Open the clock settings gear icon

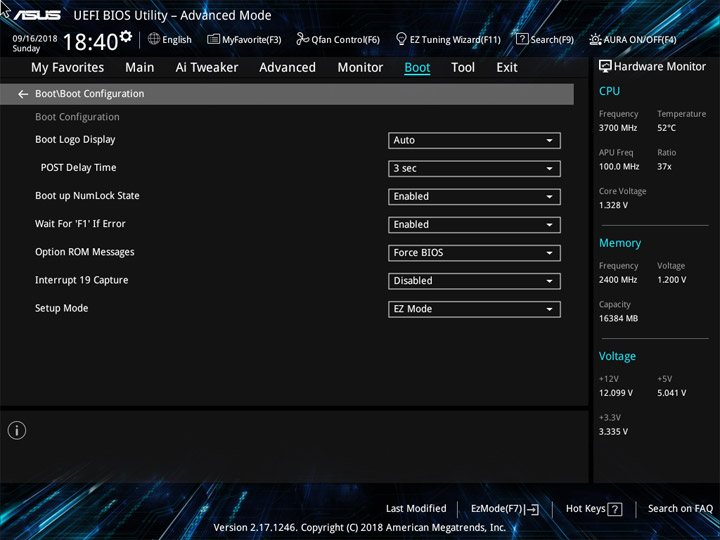(125, 36)
